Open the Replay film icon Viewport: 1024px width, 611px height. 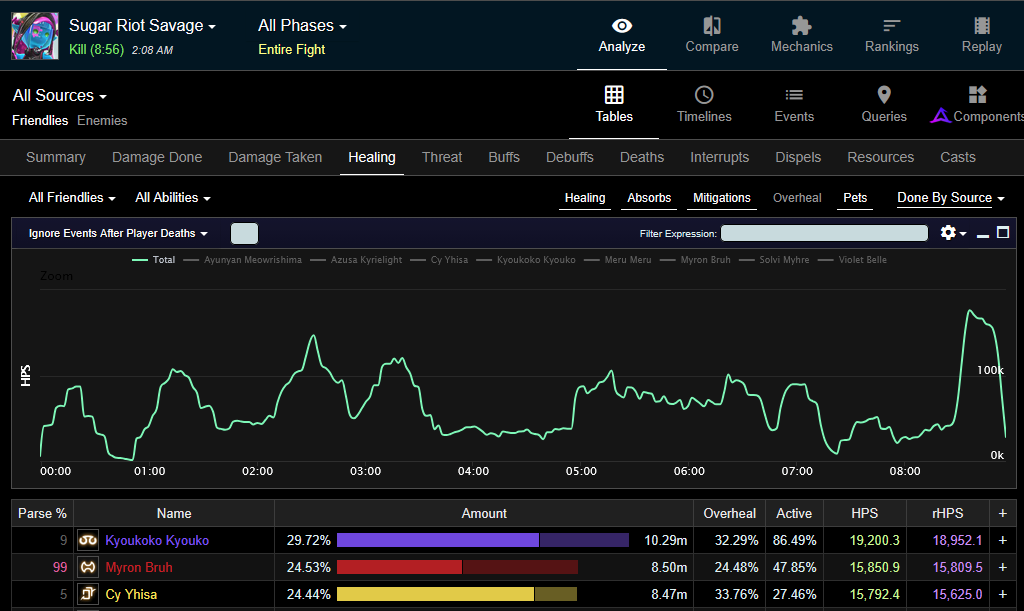(x=982, y=25)
